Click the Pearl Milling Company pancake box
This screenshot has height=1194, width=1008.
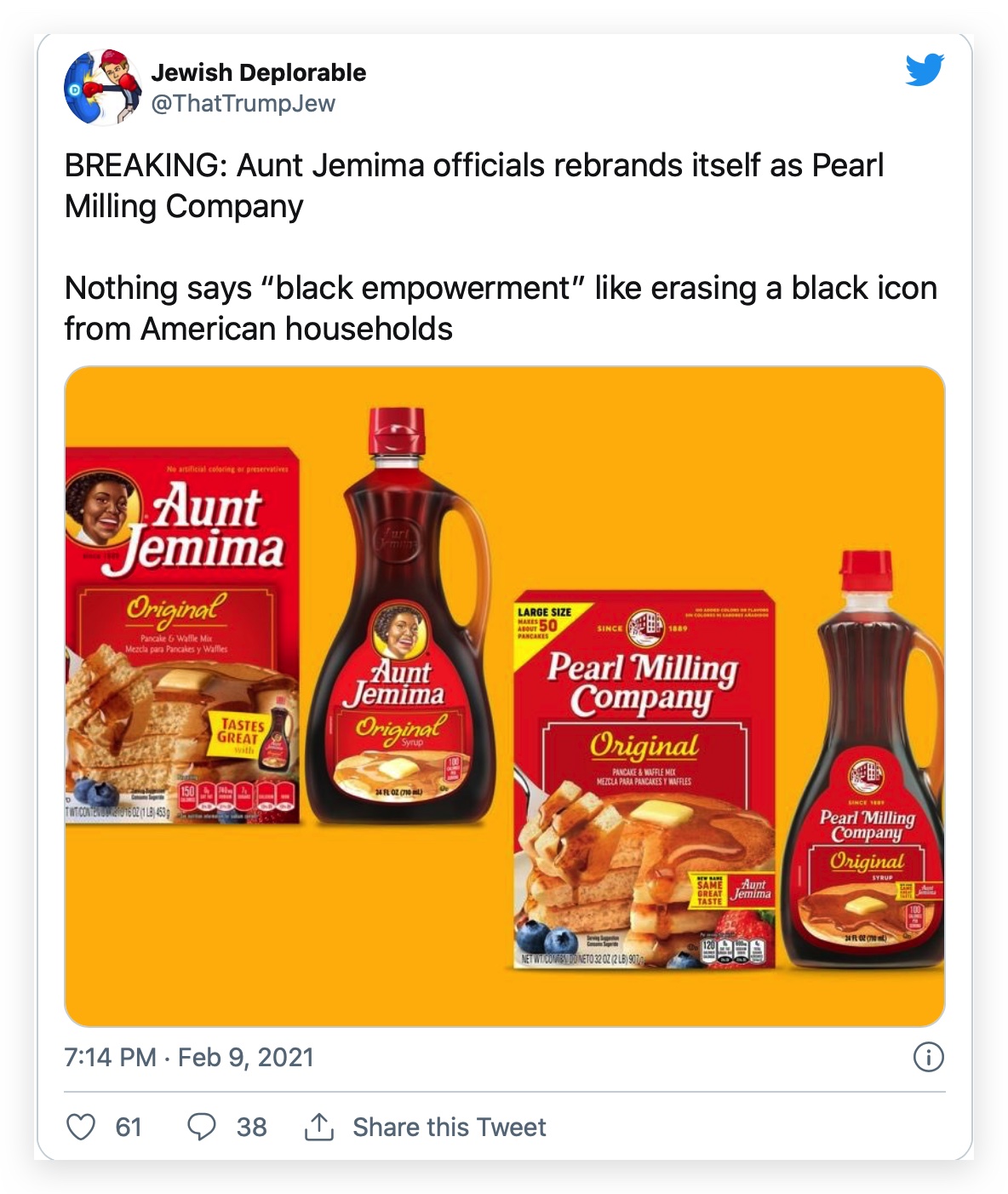pyautogui.click(x=644, y=779)
